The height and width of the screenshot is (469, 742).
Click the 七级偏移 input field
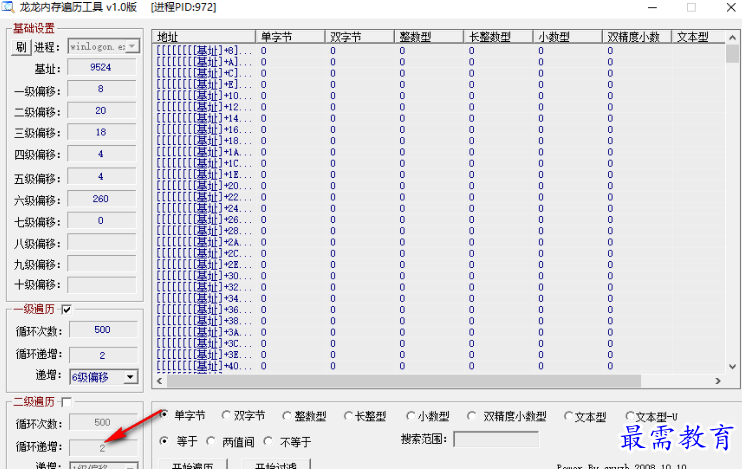[x=101, y=221]
